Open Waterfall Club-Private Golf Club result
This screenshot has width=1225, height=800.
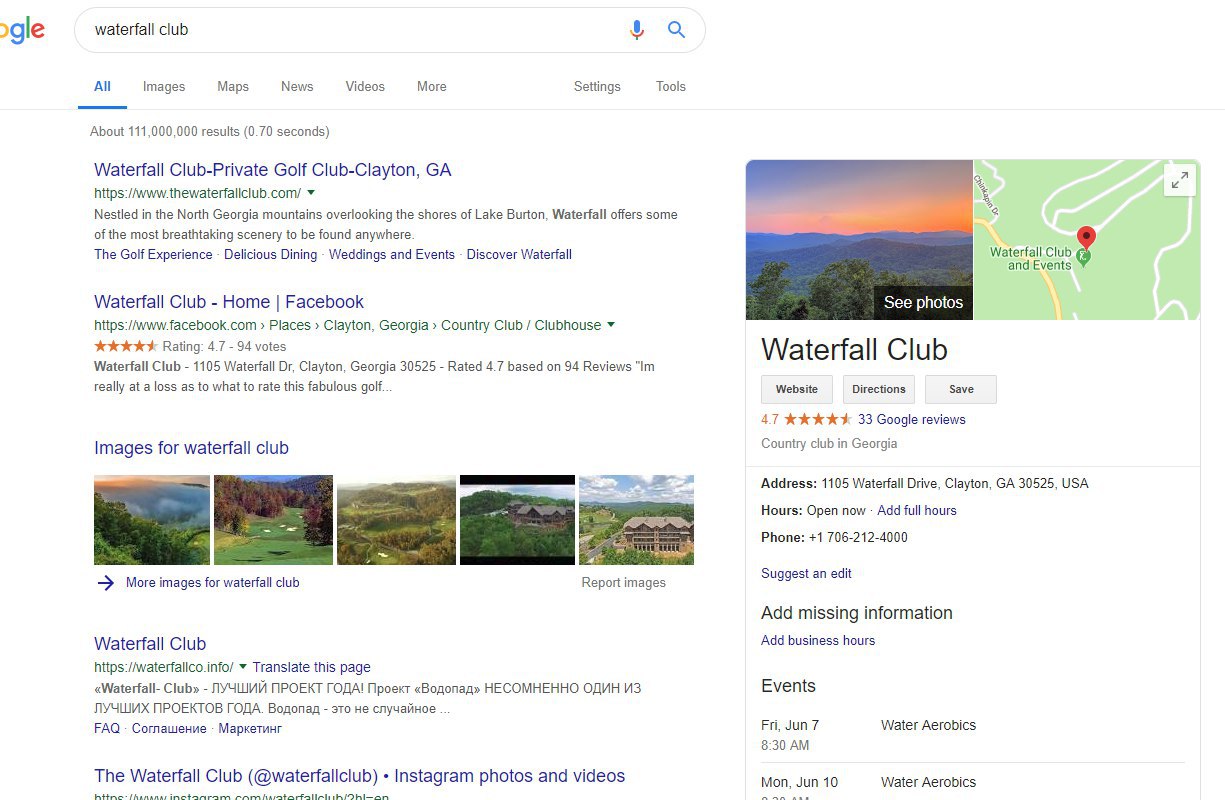(x=273, y=170)
